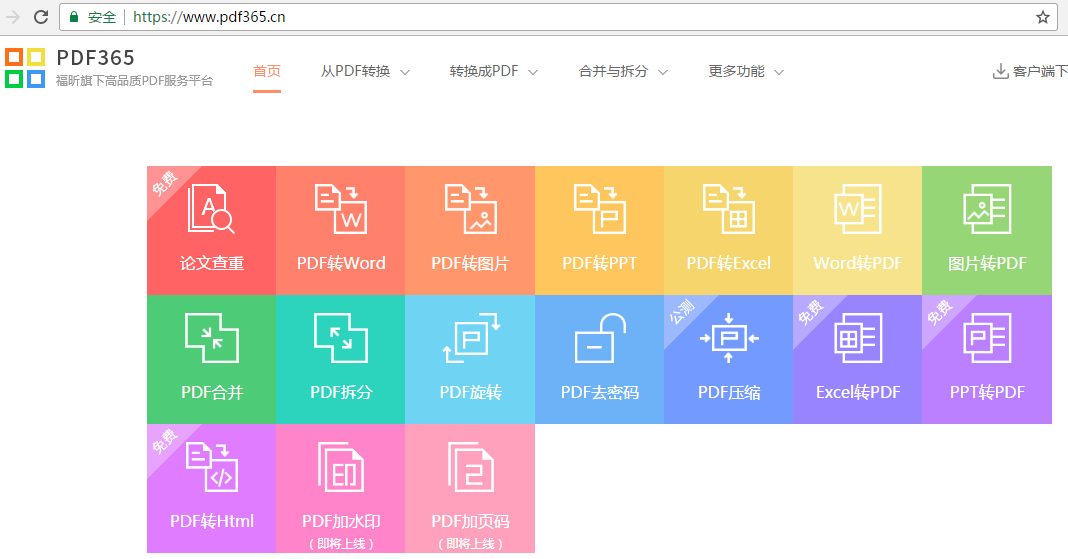Open the Word转PDF tile icon
1068x559 pixels.
coord(858,208)
